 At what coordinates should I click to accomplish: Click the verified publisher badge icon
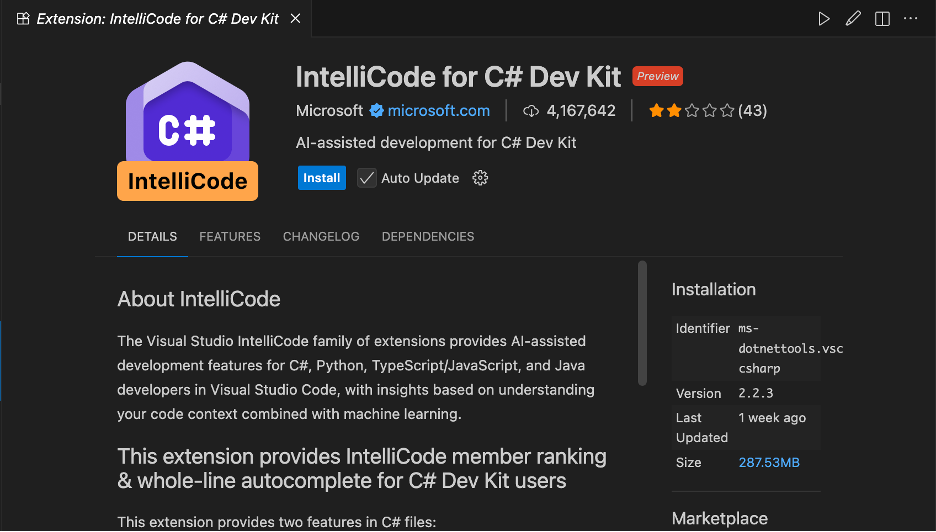pos(377,110)
